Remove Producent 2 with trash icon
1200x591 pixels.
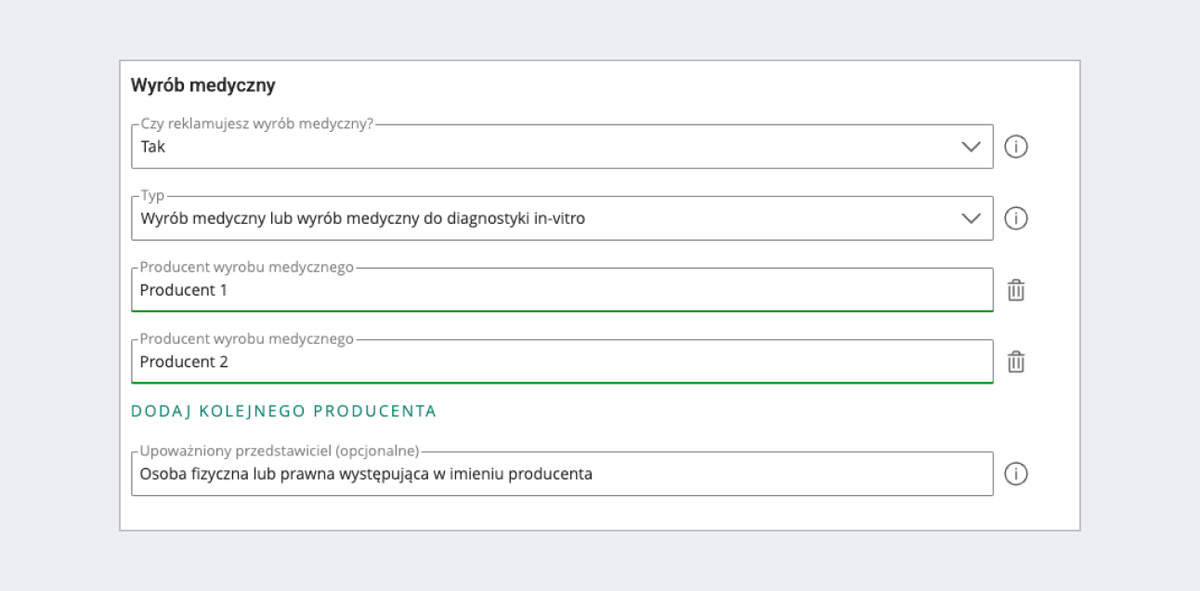1016,362
